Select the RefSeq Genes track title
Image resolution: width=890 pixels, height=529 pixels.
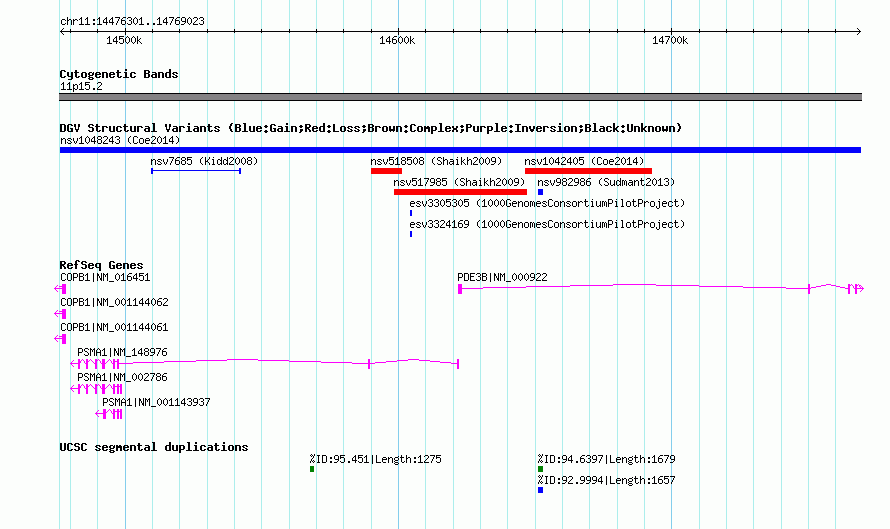pos(101,265)
